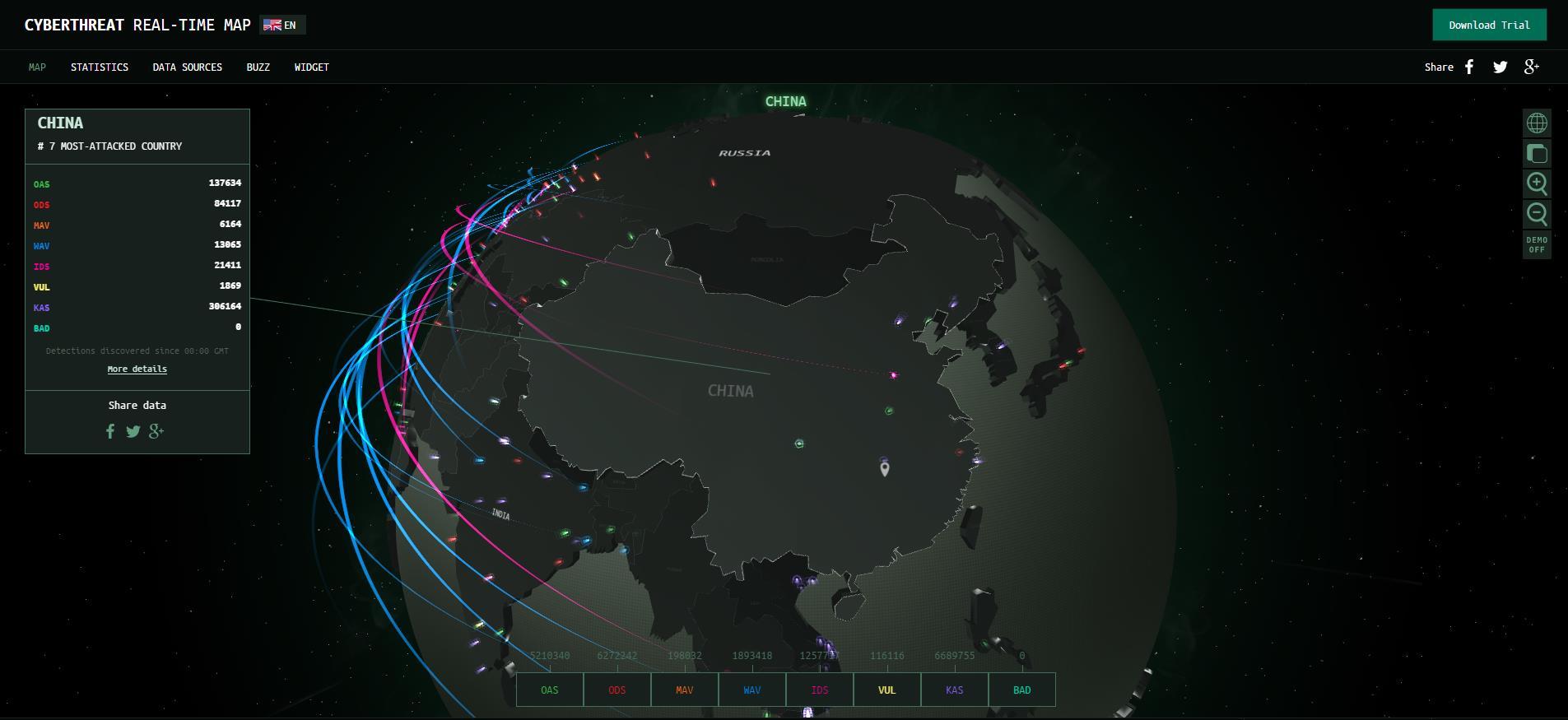Toggle OAS detection filter at bottom
This screenshot has height=720, width=1568.
pos(550,690)
